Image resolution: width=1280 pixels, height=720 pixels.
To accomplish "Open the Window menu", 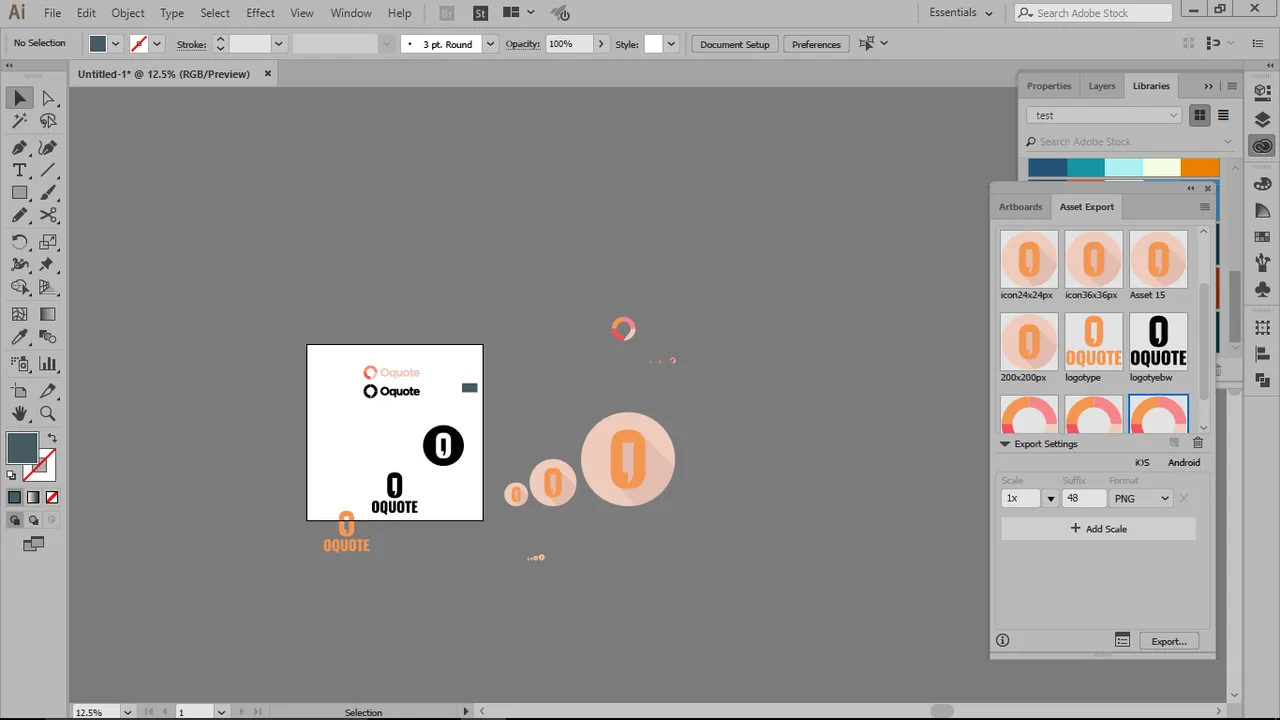I will pos(351,13).
